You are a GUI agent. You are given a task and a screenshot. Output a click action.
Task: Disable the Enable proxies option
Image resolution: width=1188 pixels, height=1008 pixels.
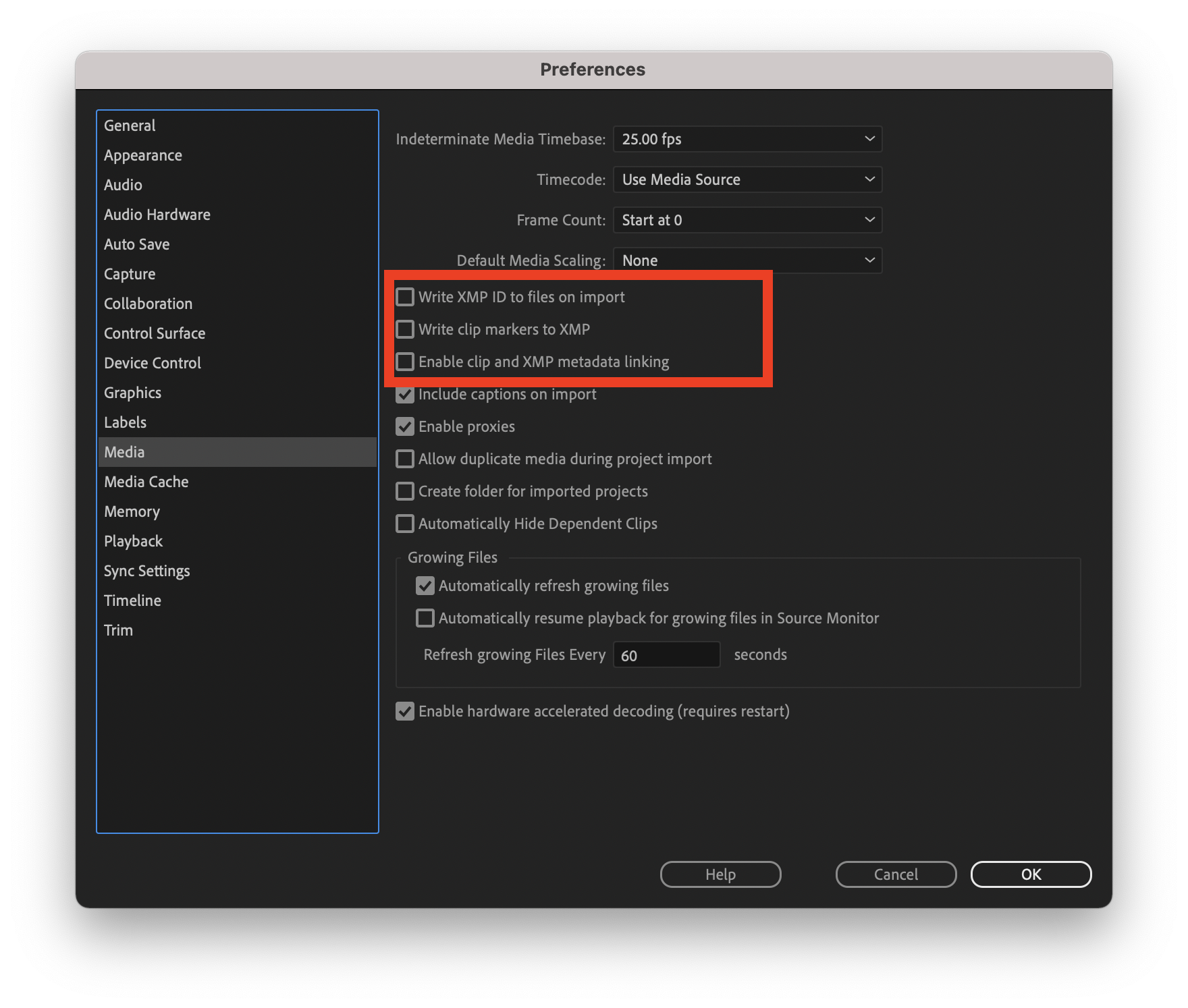click(x=405, y=426)
